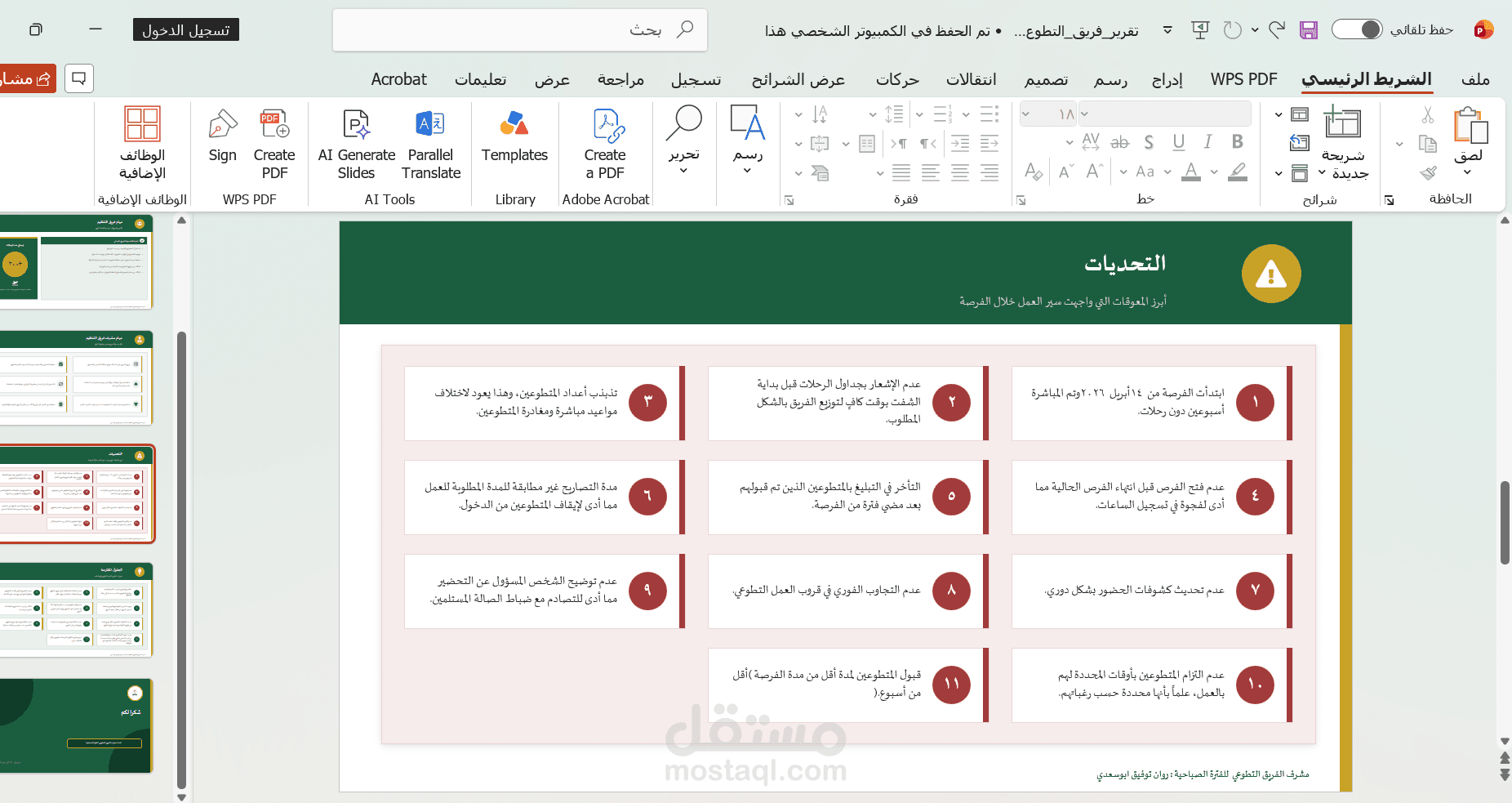Start the slide show from the beginning icon

point(1200,30)
